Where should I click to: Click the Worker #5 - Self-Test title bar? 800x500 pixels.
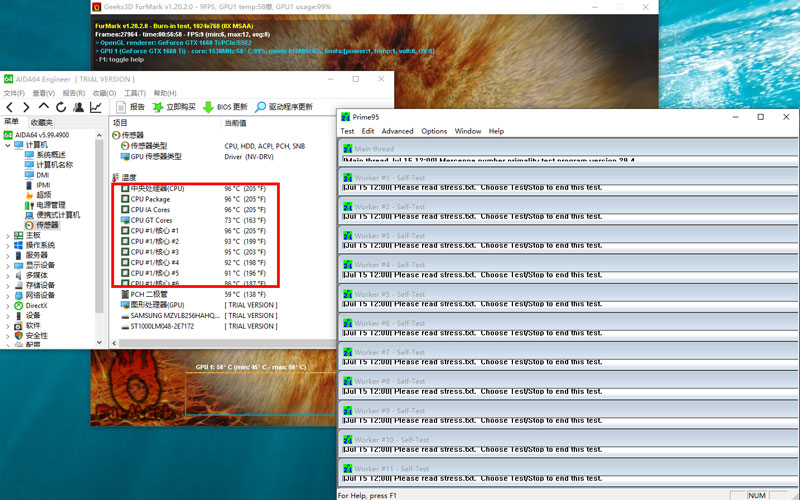point(568,294)
